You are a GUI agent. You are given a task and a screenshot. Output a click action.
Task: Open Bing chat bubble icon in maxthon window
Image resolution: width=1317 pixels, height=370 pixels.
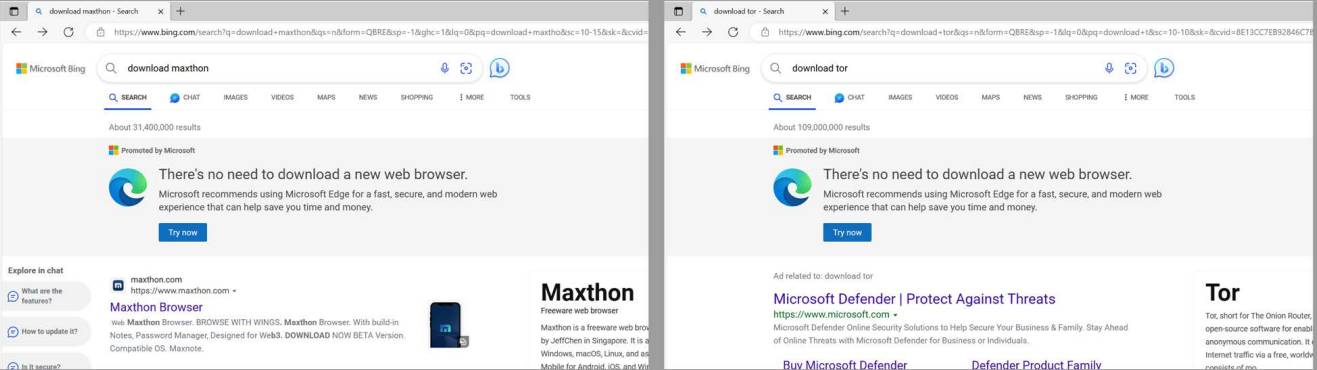pyautogui.click(x=499, y=68)
